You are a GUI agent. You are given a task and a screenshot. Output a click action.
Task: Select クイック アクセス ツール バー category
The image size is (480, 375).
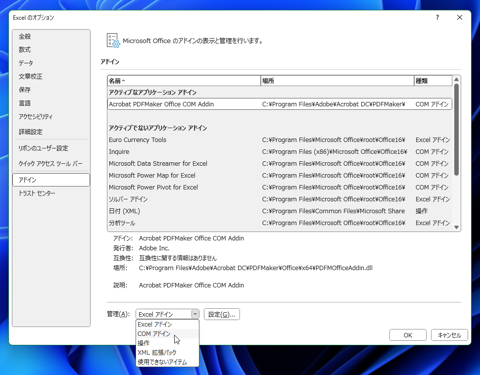click(50, 163)
